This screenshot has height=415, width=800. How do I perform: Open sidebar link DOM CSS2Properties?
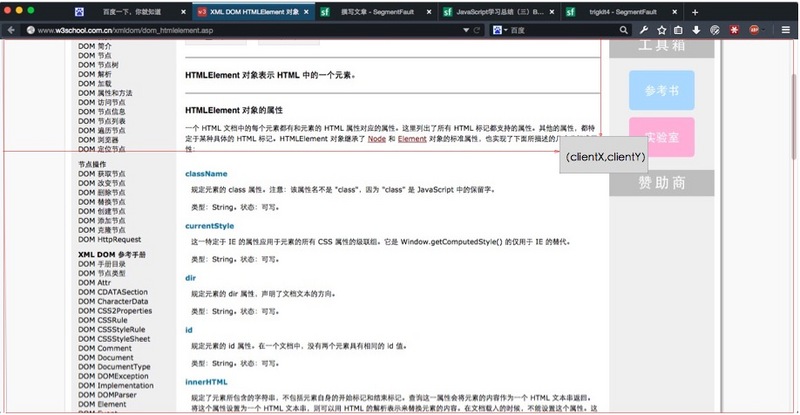click(x=115, y=310)
